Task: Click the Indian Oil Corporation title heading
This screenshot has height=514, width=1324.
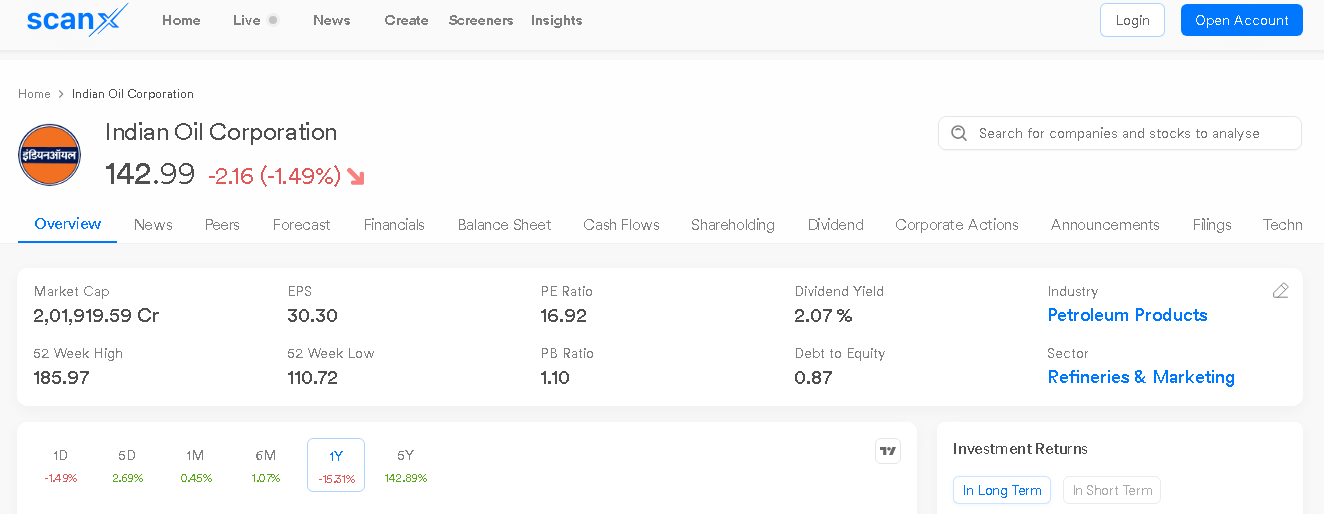Action: pos(221,132)
